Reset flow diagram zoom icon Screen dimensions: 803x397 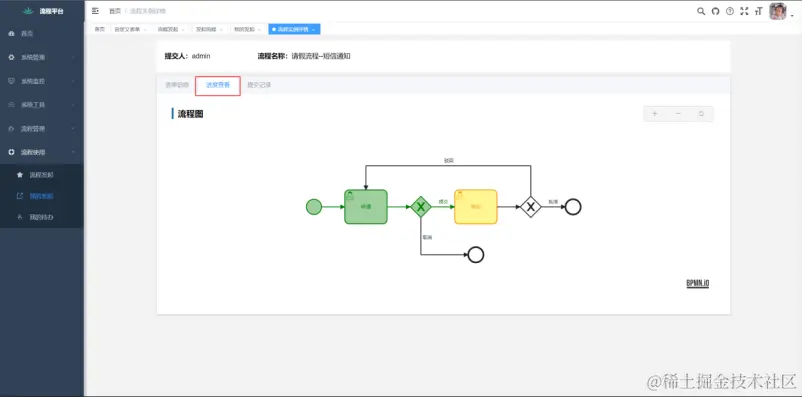[701, 114]
